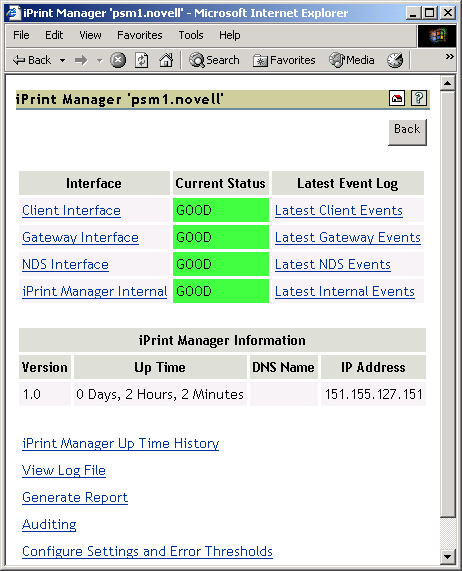This screenshot has height=571, width=462.
Task: Click the Generate Report link
Action: coord(75,497)
